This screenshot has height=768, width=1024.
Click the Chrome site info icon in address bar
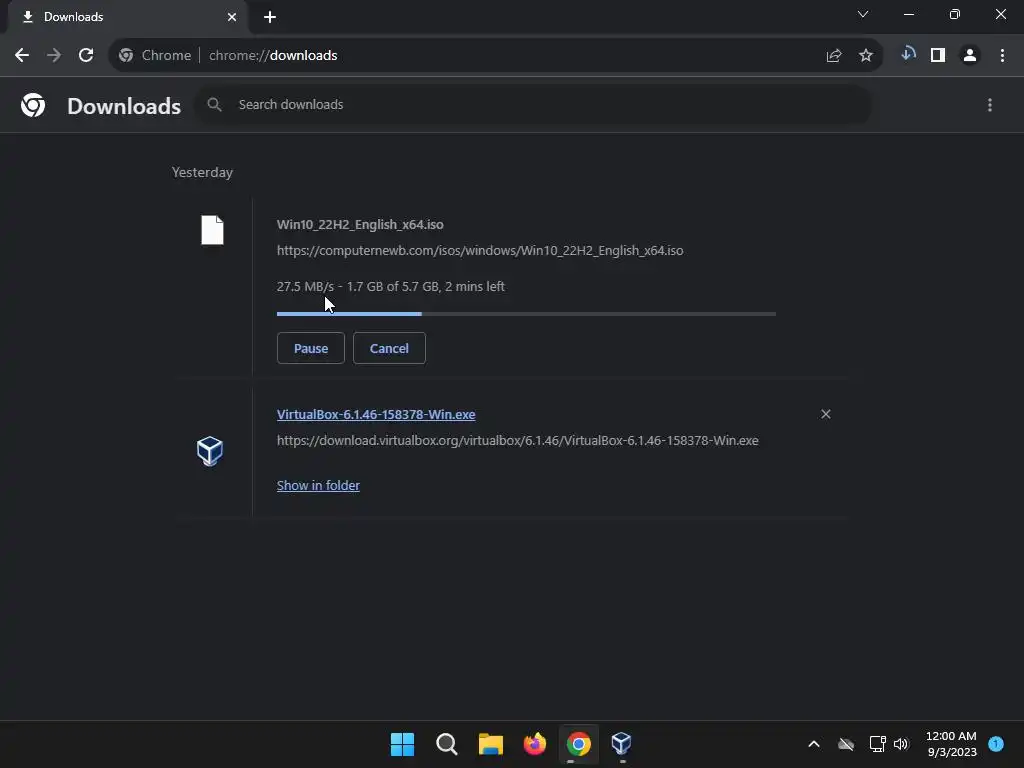pos(126,56)
